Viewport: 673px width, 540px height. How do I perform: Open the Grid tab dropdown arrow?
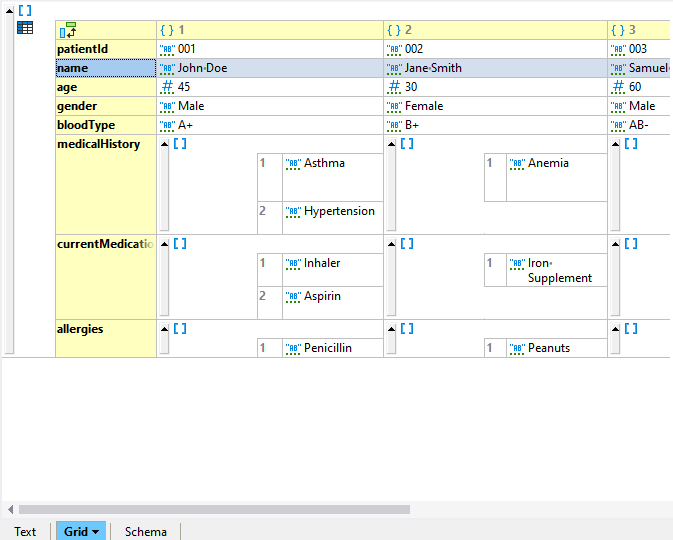[96, 532]
